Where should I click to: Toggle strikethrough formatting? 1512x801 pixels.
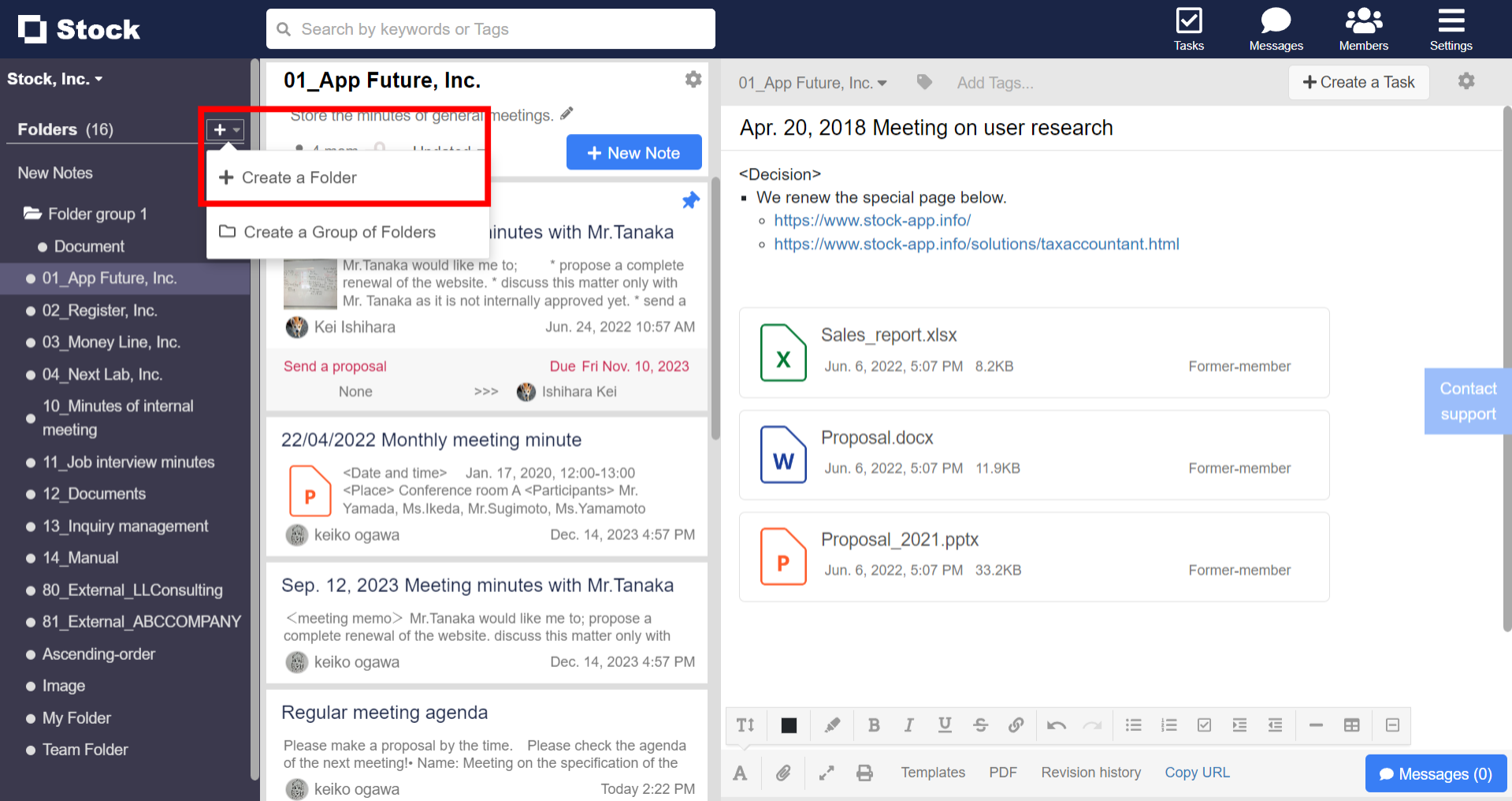coord(980,725)
